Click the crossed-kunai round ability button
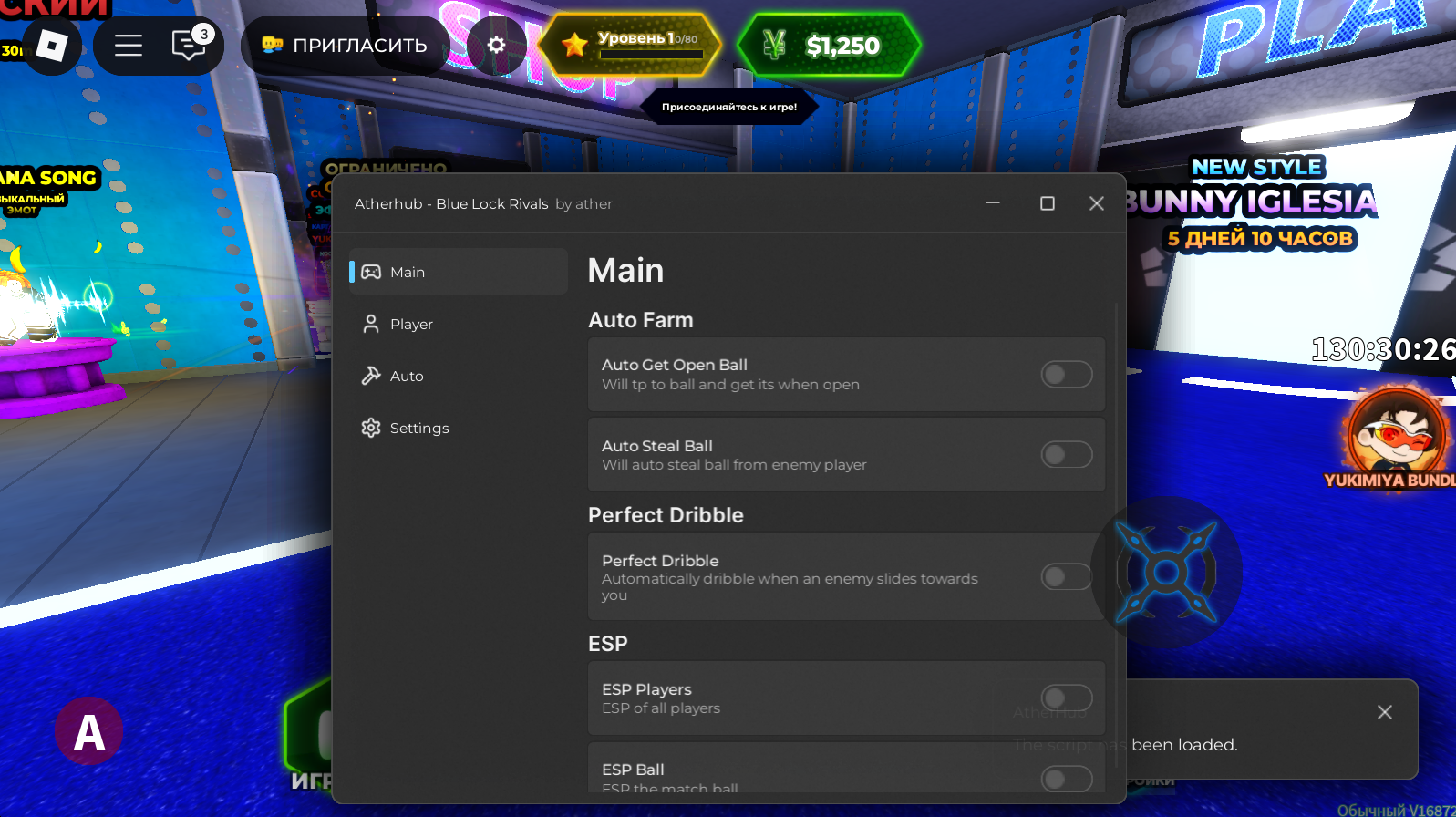The width and height of the screenshot is (1456, 817). [x=1167, y=573]
